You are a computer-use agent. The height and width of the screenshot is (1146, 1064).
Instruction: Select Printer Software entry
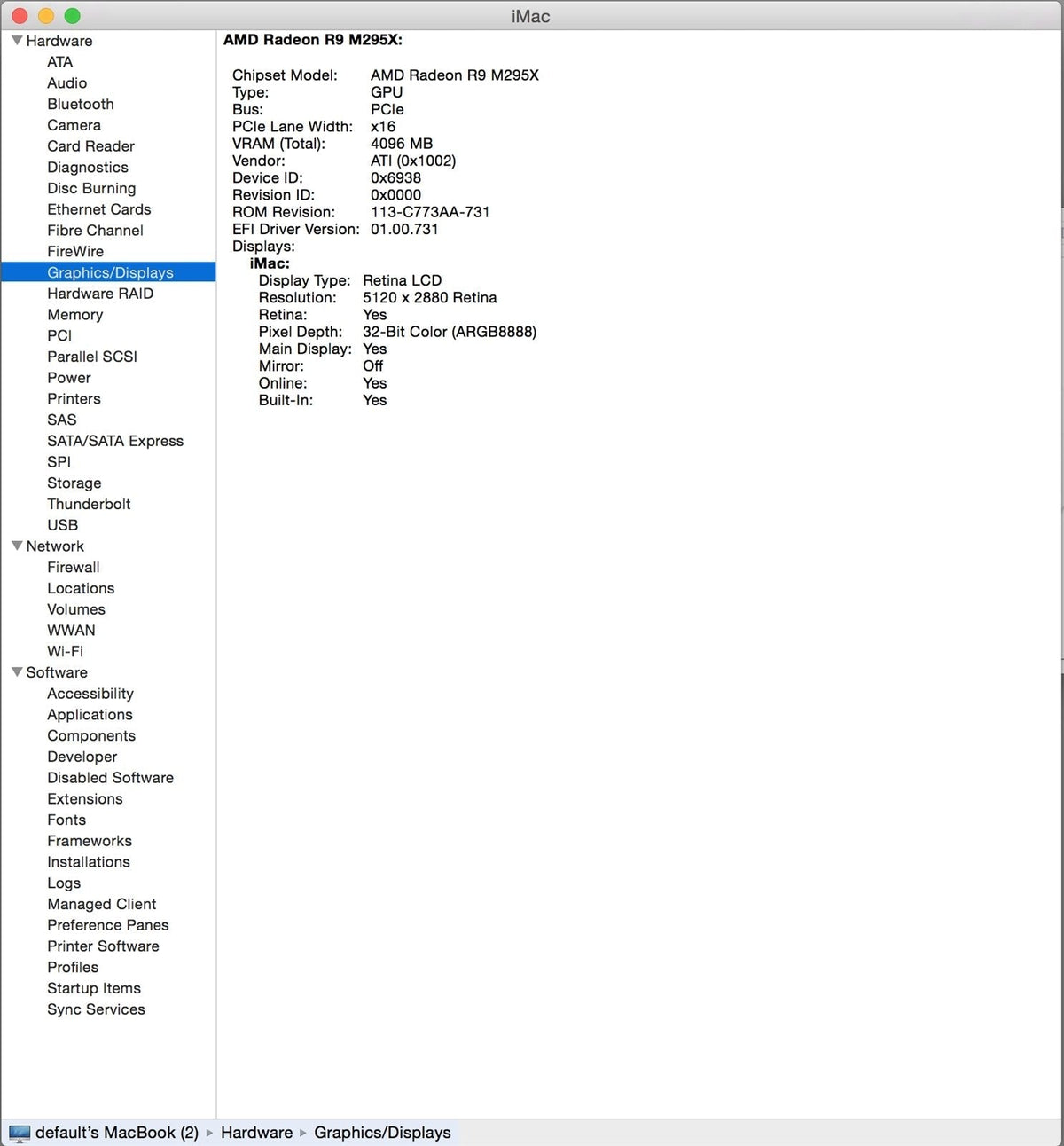click(x=104, y=946)
